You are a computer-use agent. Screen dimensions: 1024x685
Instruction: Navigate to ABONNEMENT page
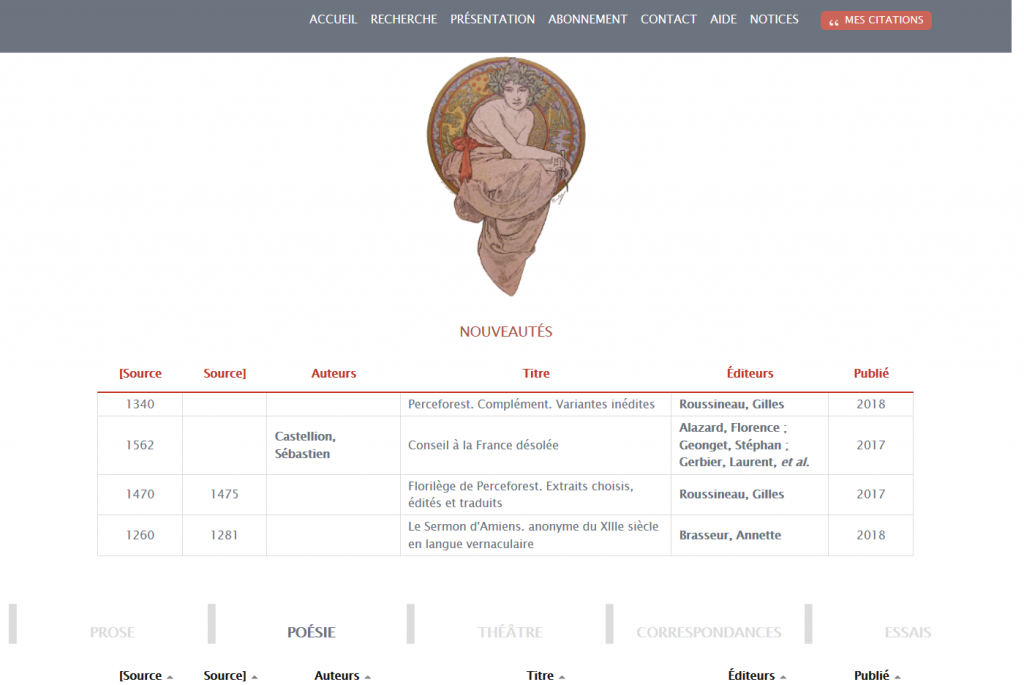588,20
